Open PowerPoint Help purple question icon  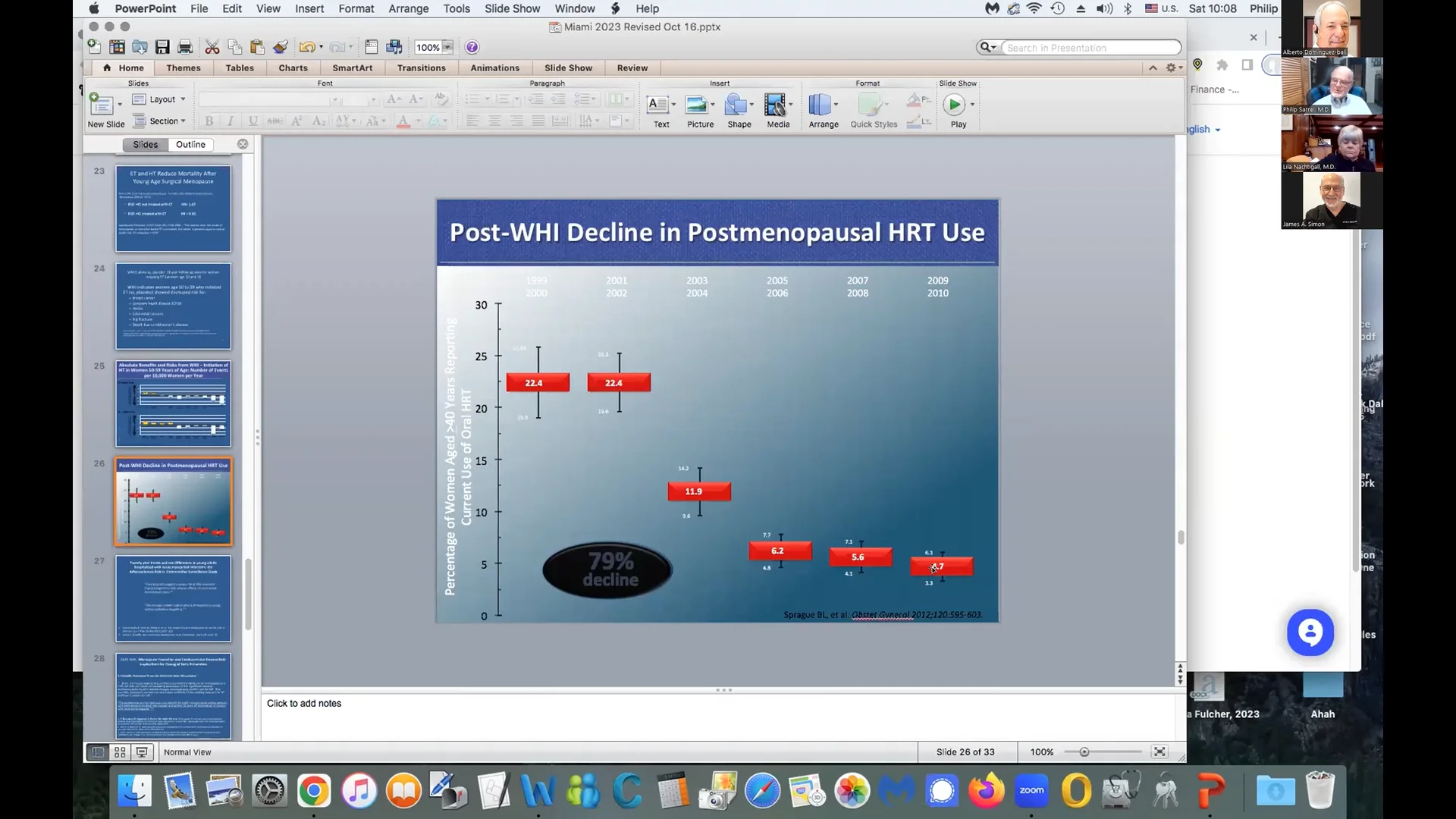[x=472, y=47]
